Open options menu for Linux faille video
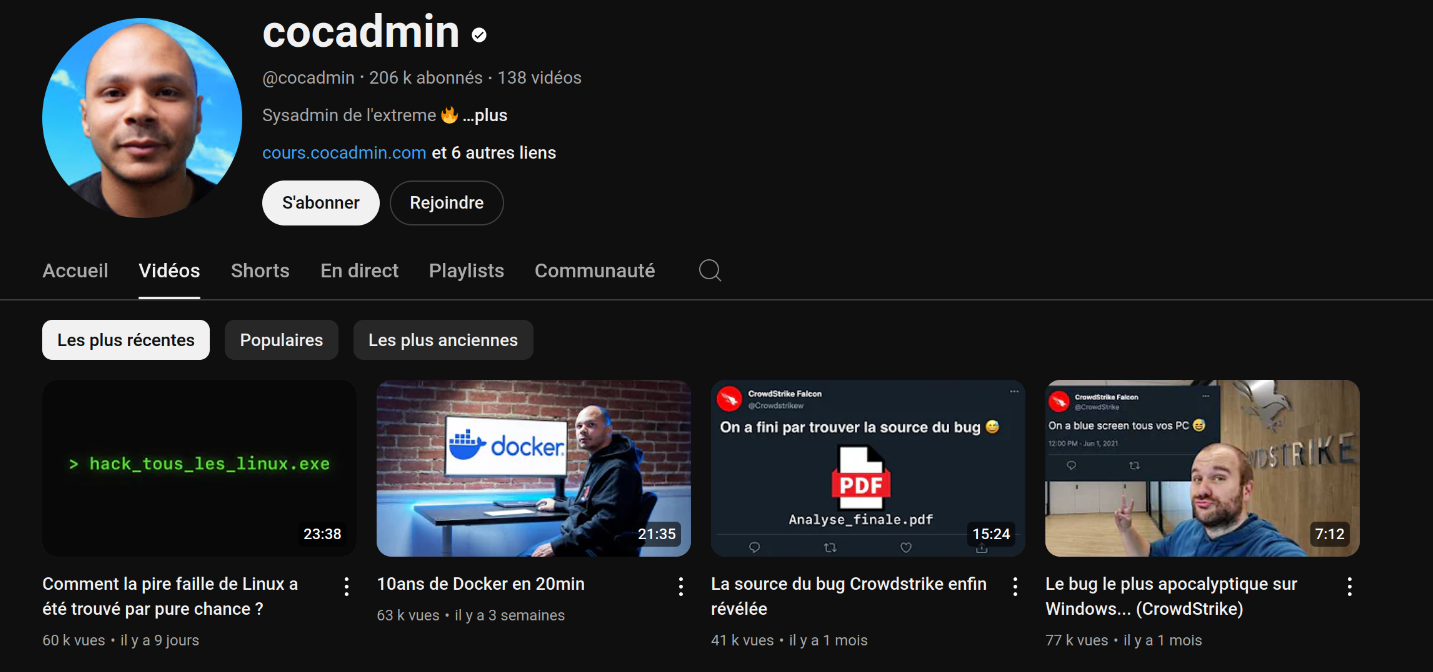This screenshot has width=1433, height=672. pos(347,587)
